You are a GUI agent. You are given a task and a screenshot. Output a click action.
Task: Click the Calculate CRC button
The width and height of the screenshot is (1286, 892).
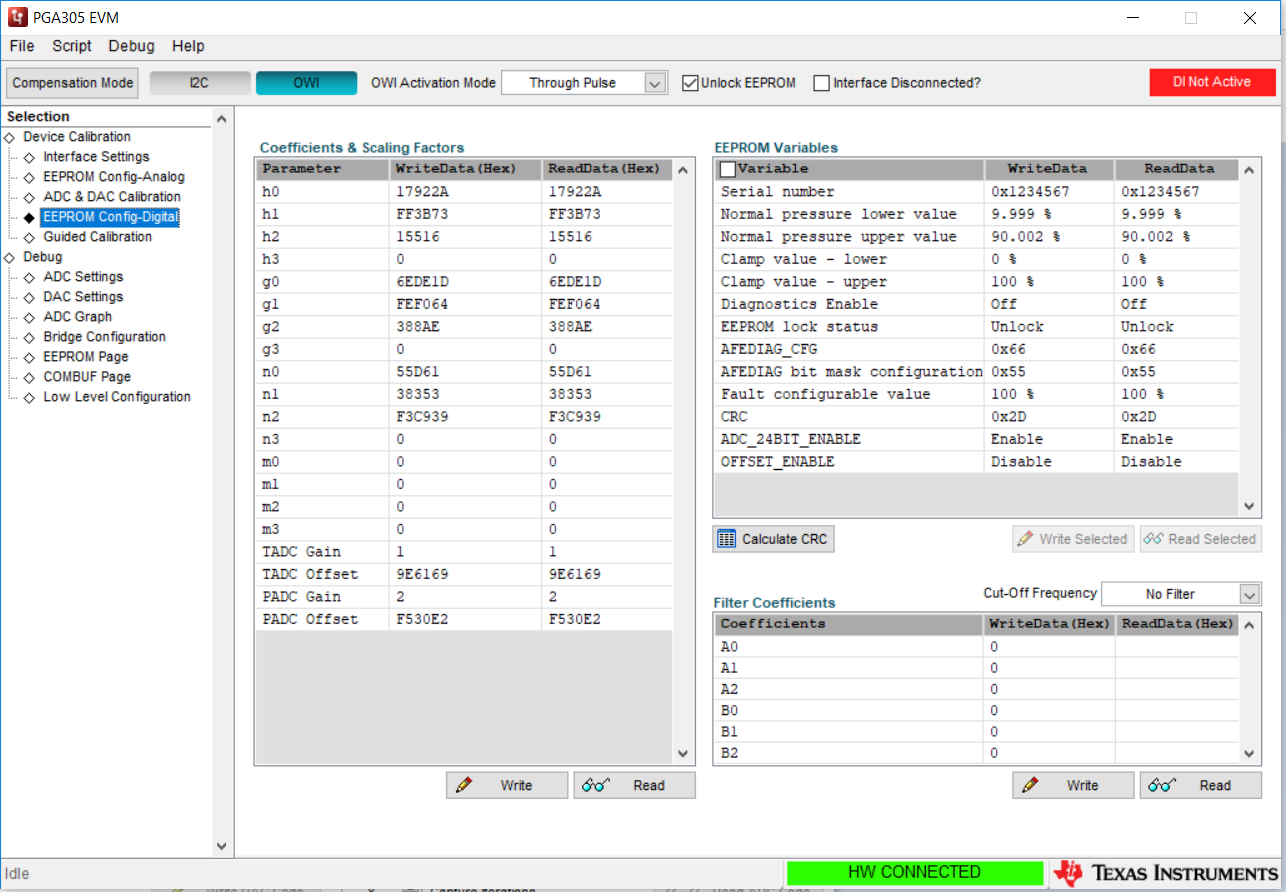point(773,539)
